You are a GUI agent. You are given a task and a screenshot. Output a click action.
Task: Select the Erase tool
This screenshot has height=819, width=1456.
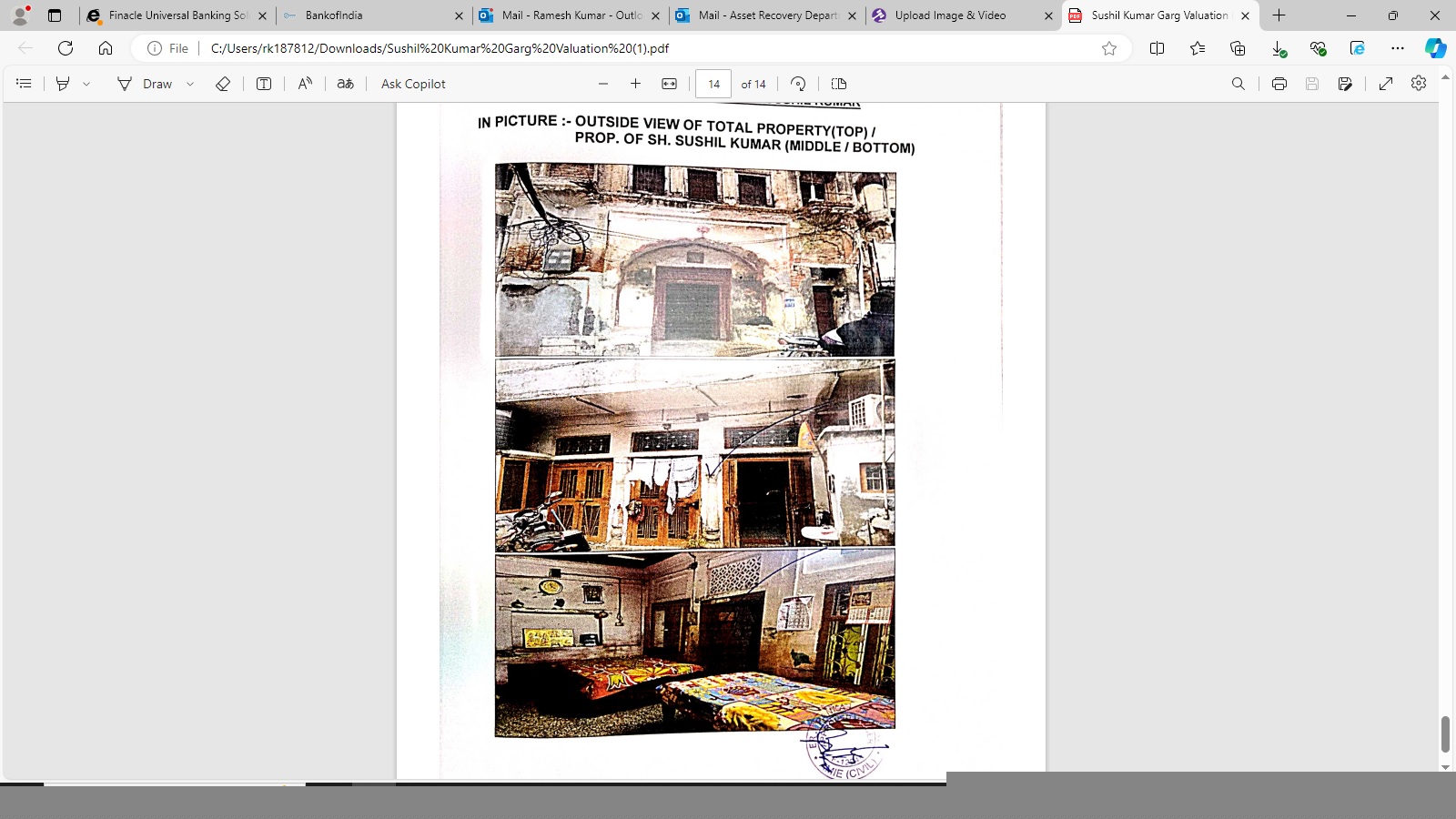click(x=223, y=84)
